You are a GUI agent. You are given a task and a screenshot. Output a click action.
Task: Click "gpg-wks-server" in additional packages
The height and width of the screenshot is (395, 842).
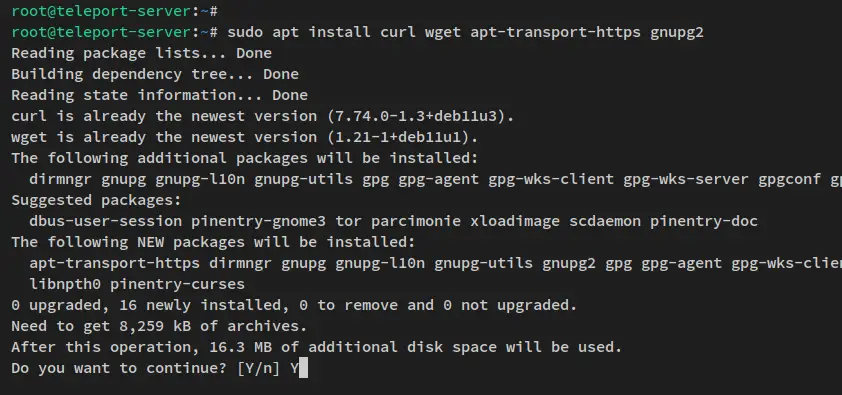pos(686,180)
